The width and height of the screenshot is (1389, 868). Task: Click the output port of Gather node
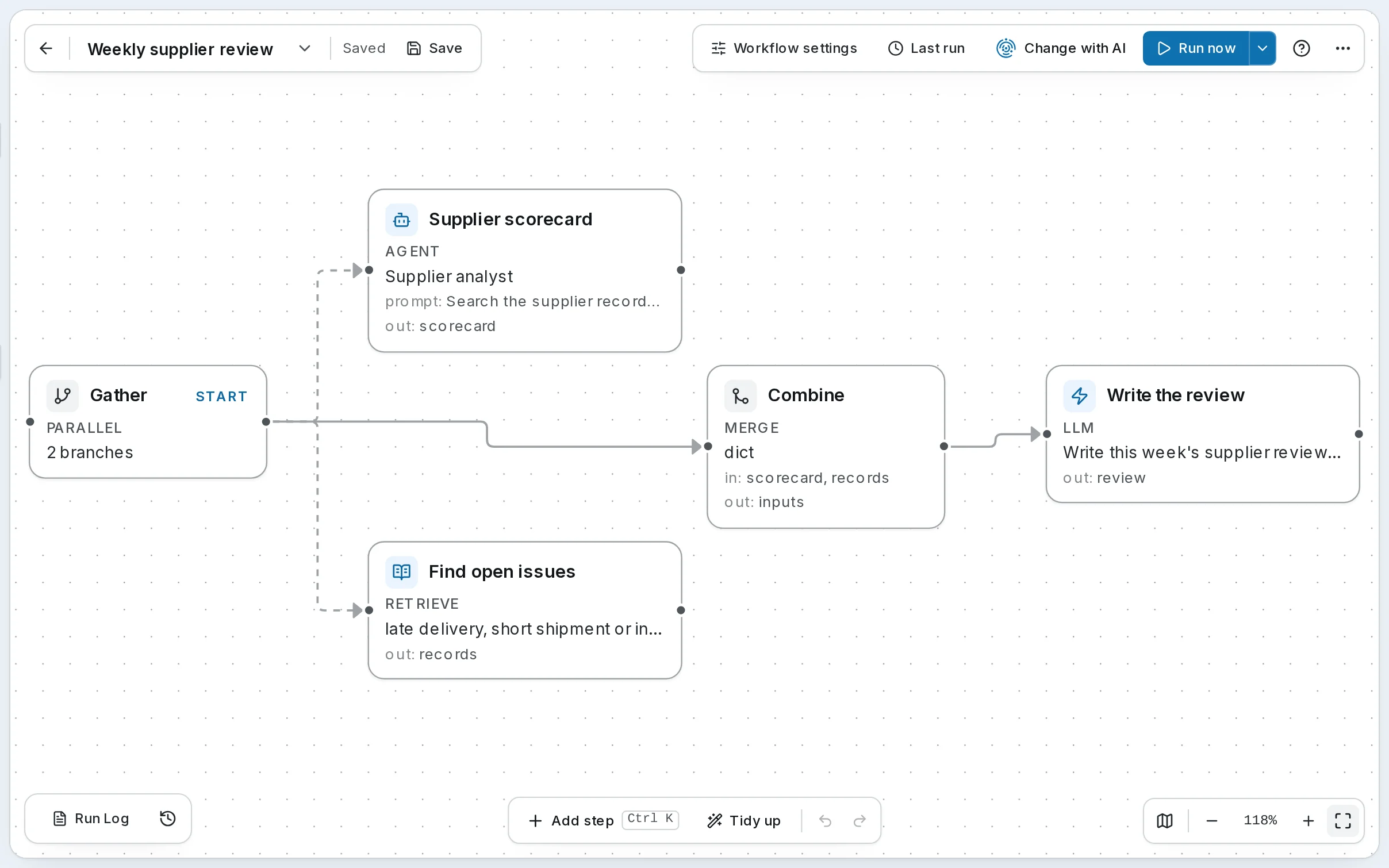coord(266,422)
